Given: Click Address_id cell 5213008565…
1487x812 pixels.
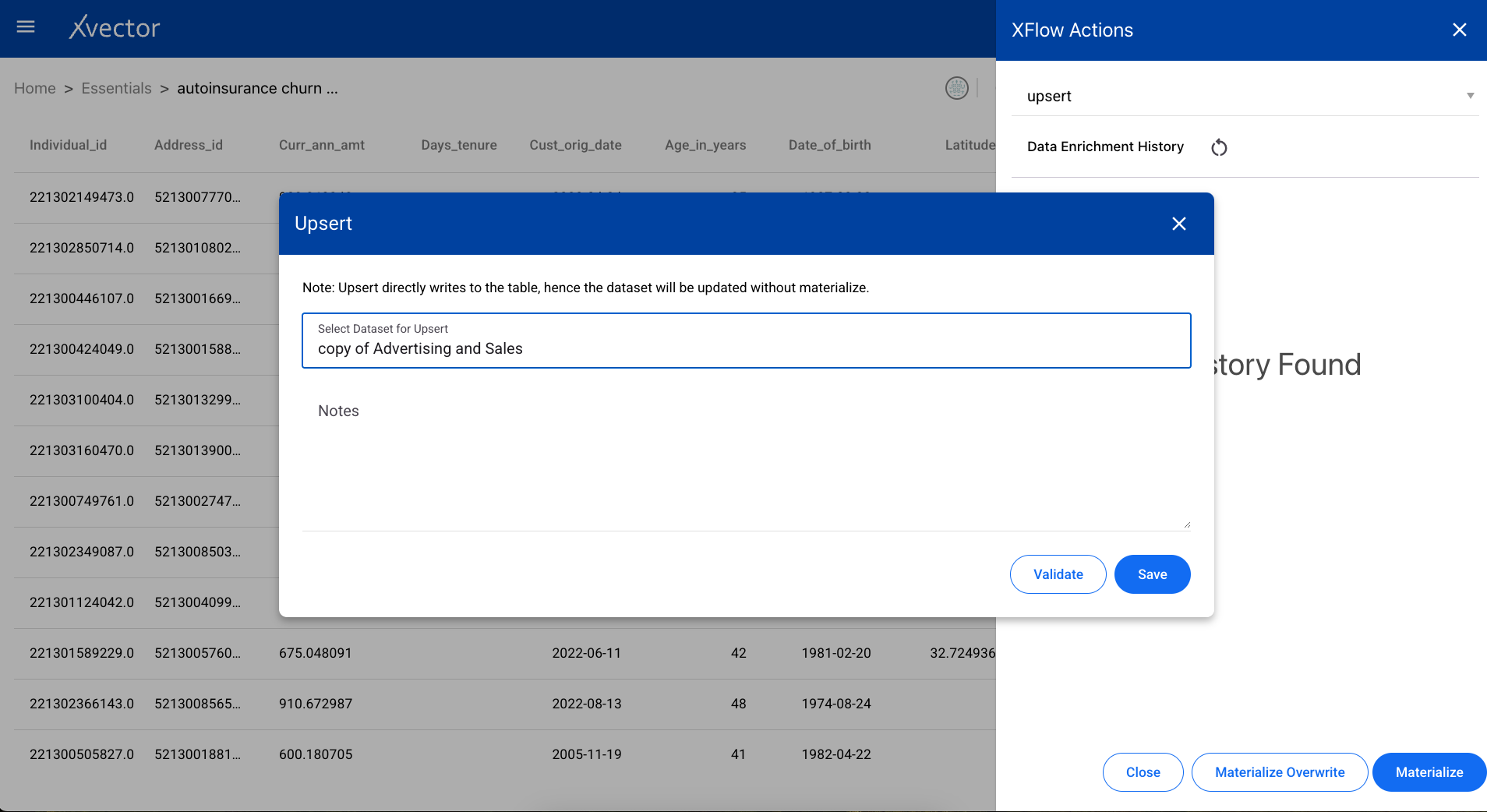Looking at the screenshot, I should point(198,704).
